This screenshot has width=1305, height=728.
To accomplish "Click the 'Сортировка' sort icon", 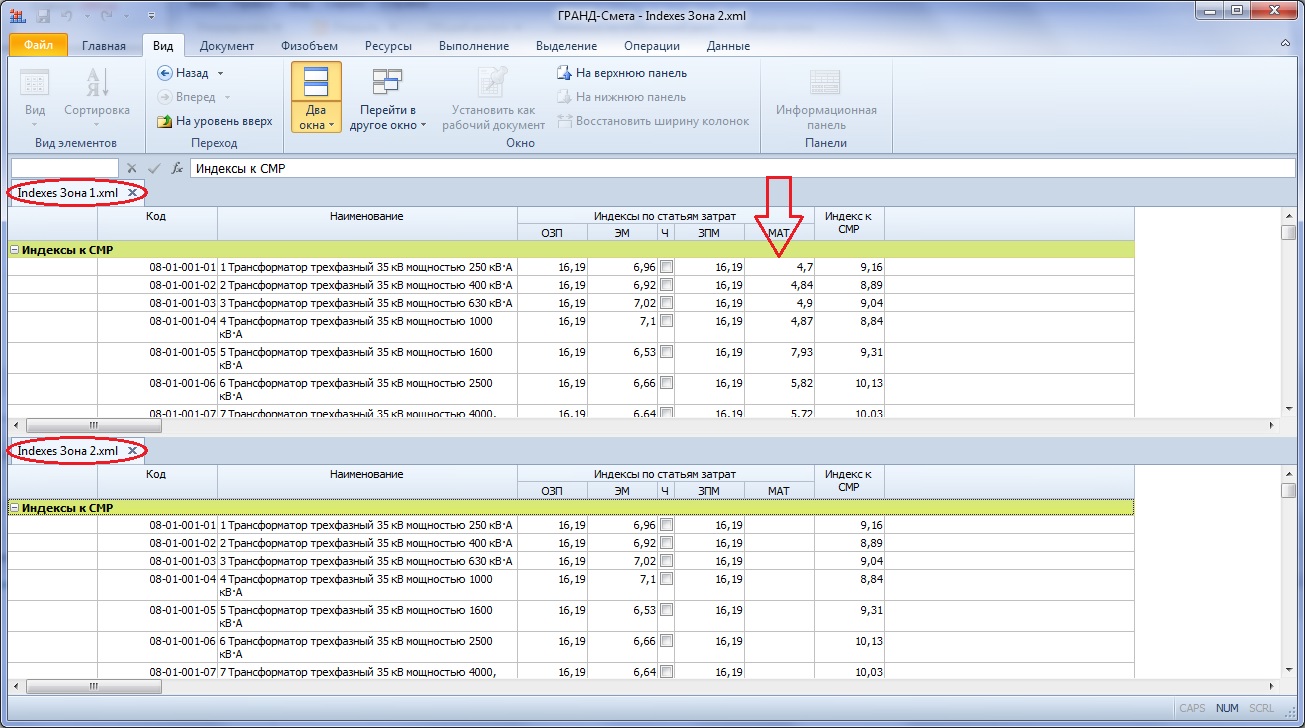I will (97, 84).
